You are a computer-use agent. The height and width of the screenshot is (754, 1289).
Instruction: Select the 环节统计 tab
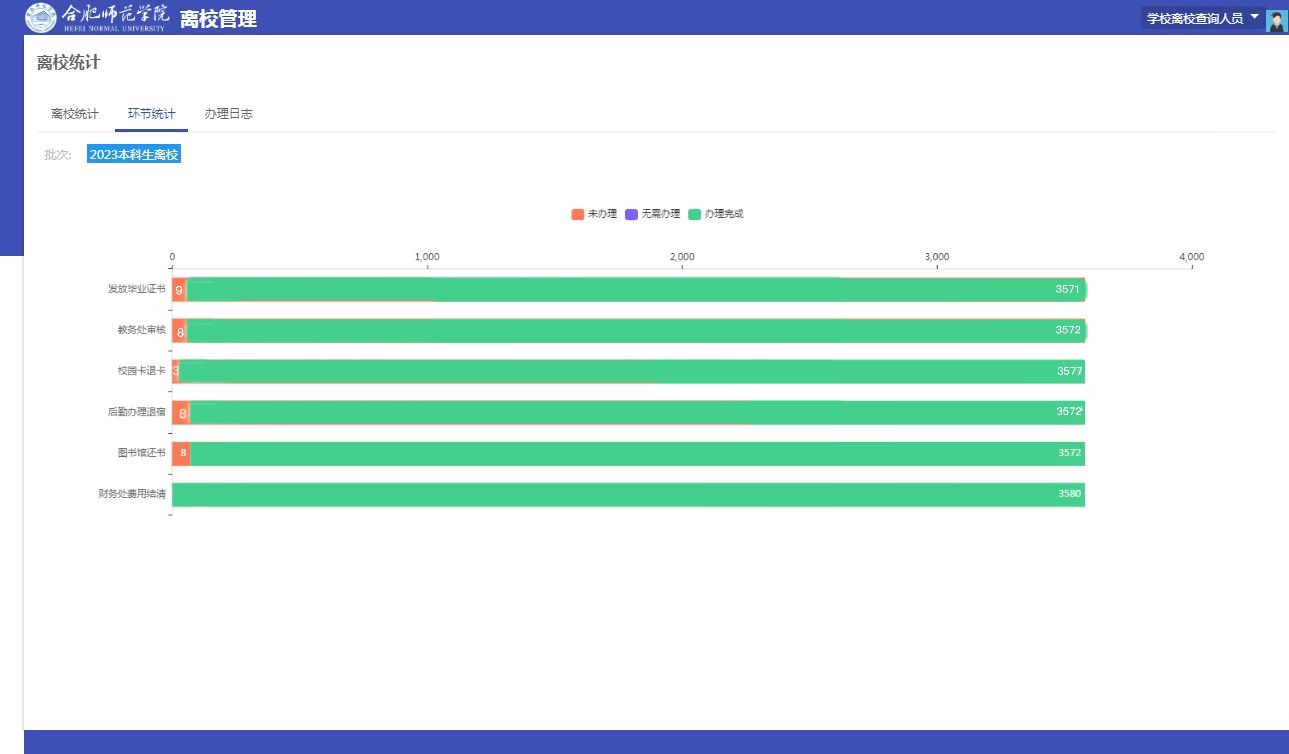(x=151, y=114)
